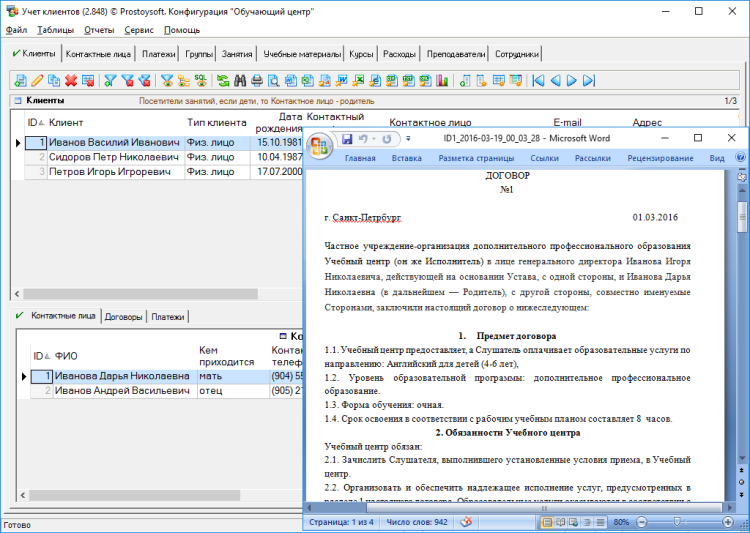Open the Договоры subtab
This screenshot has width=750, height=533.
coord(124,317)
